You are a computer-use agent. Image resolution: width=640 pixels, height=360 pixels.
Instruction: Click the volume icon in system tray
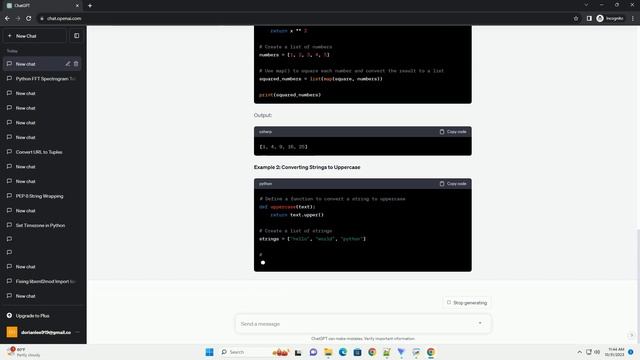(x=597, y=352)
